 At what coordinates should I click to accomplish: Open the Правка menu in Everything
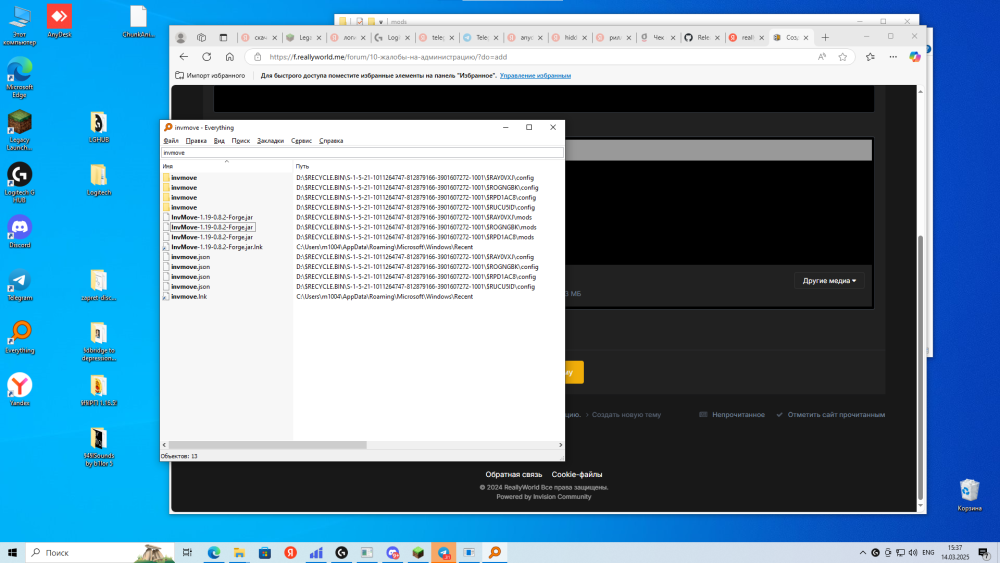tap(196, 141)
